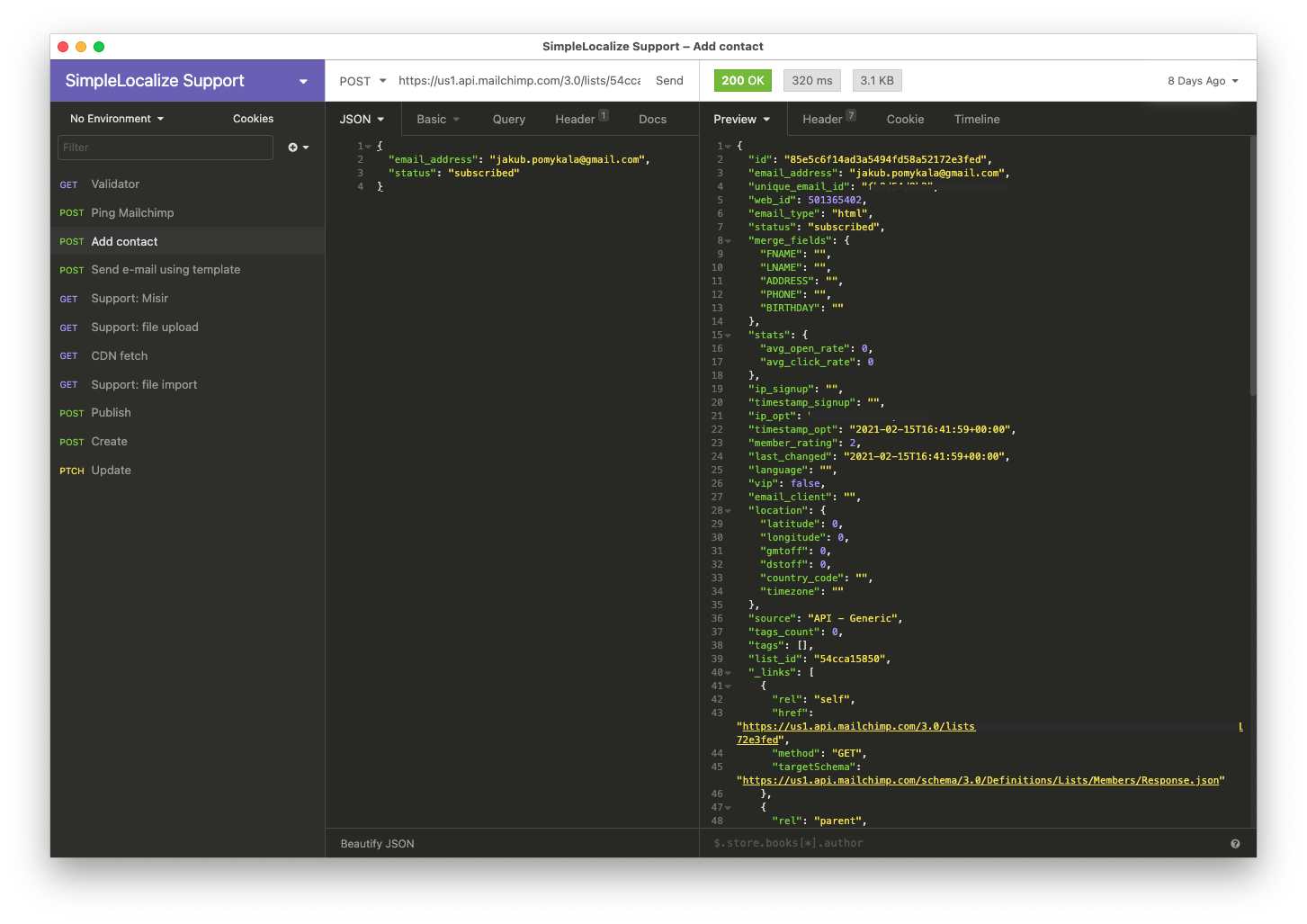Click the create new request plus icon

pyautogui.click(x=298, y=148)
